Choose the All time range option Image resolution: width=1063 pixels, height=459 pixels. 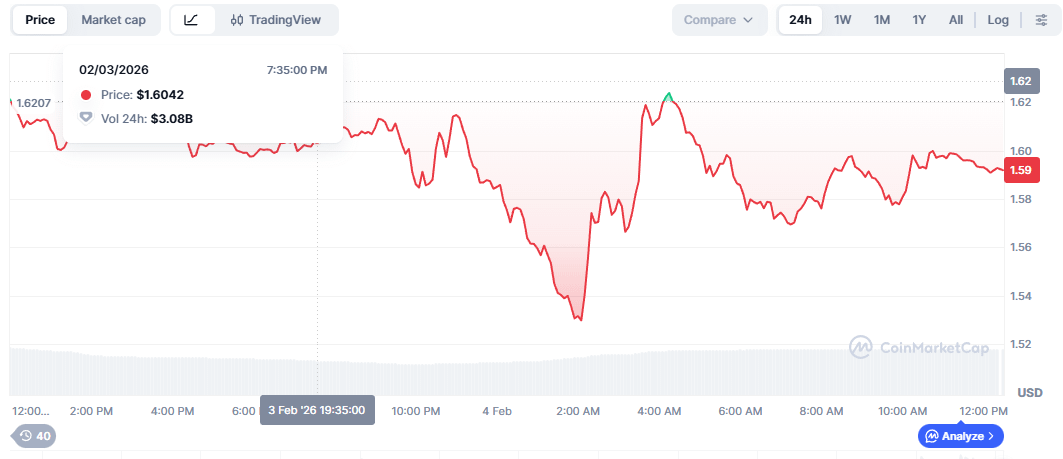(x=956, y=20)
